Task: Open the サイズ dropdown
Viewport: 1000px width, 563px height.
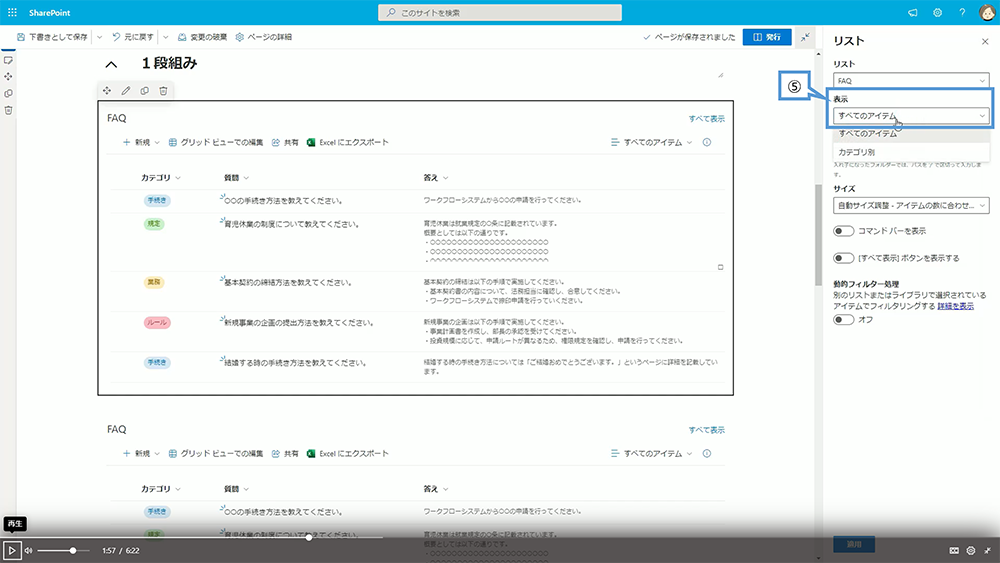Action: (x=911, y=205)
